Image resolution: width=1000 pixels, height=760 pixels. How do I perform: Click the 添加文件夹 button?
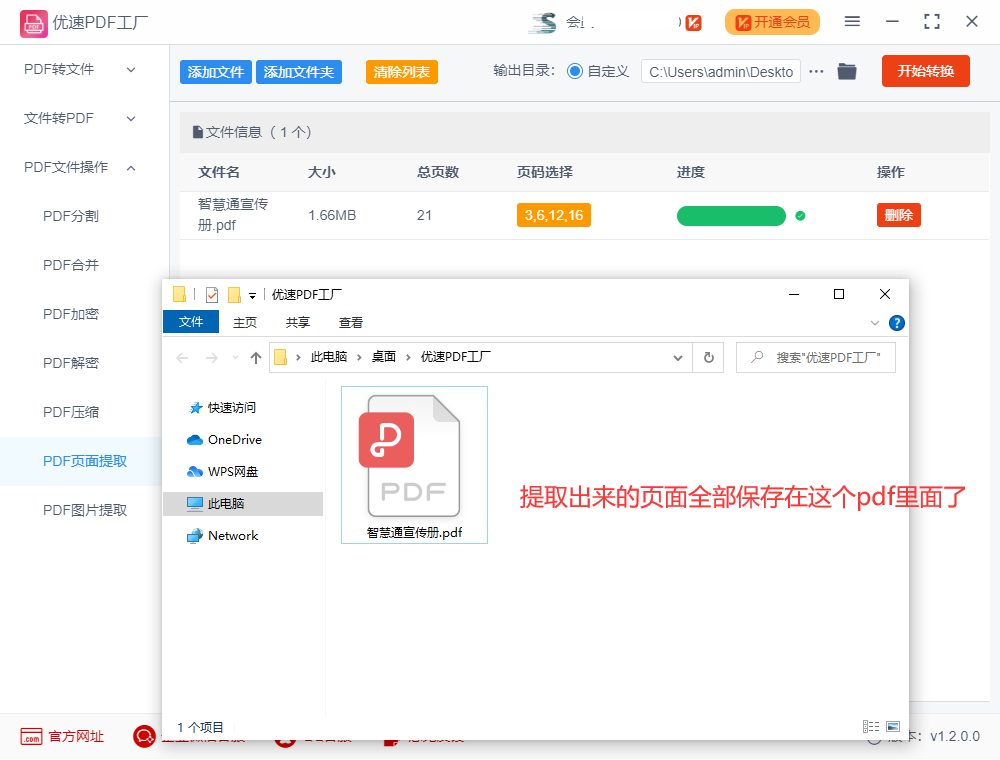[298, 72]
